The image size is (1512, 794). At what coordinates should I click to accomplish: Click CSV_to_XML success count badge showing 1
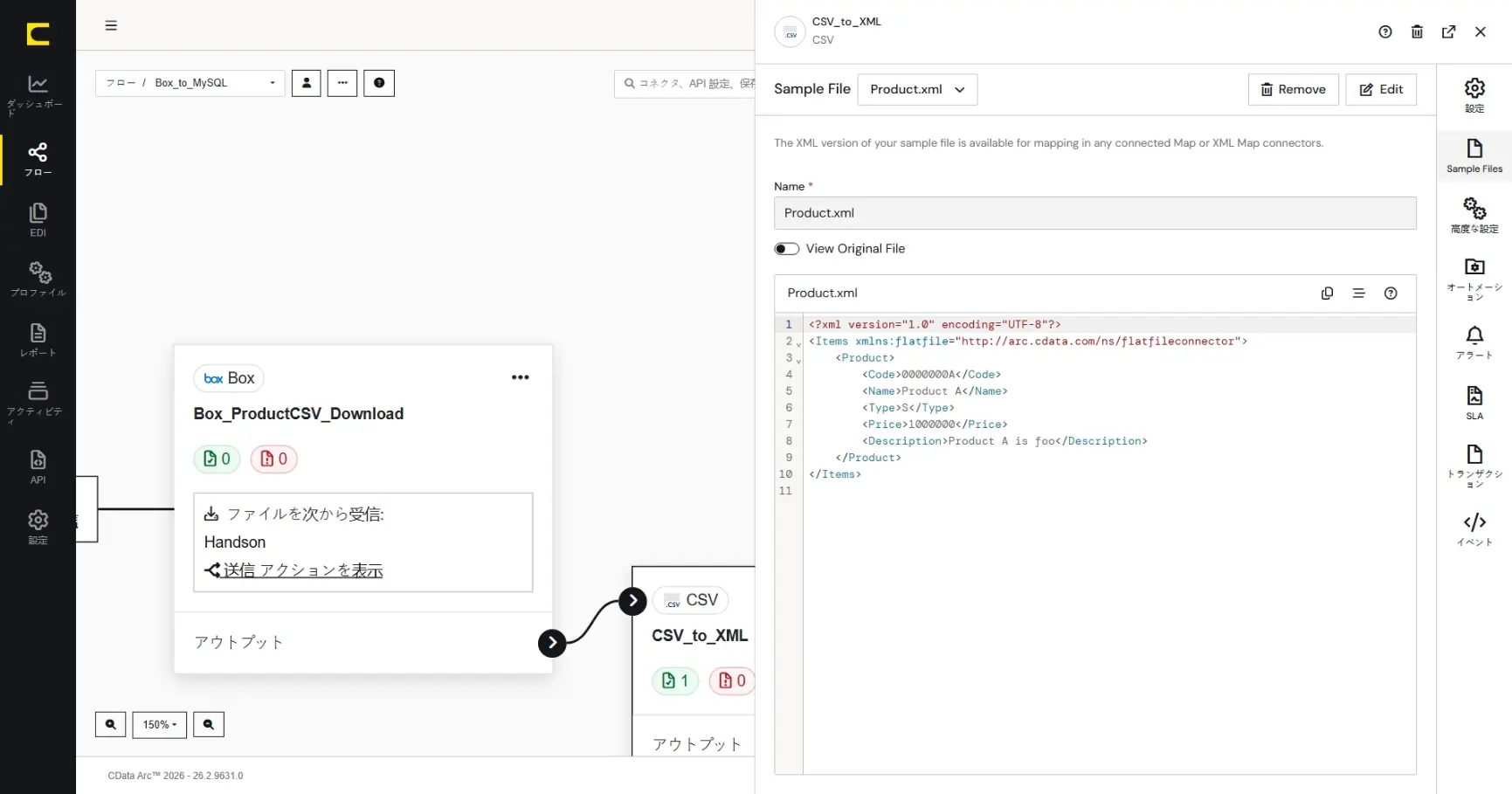tap(675, 680)
